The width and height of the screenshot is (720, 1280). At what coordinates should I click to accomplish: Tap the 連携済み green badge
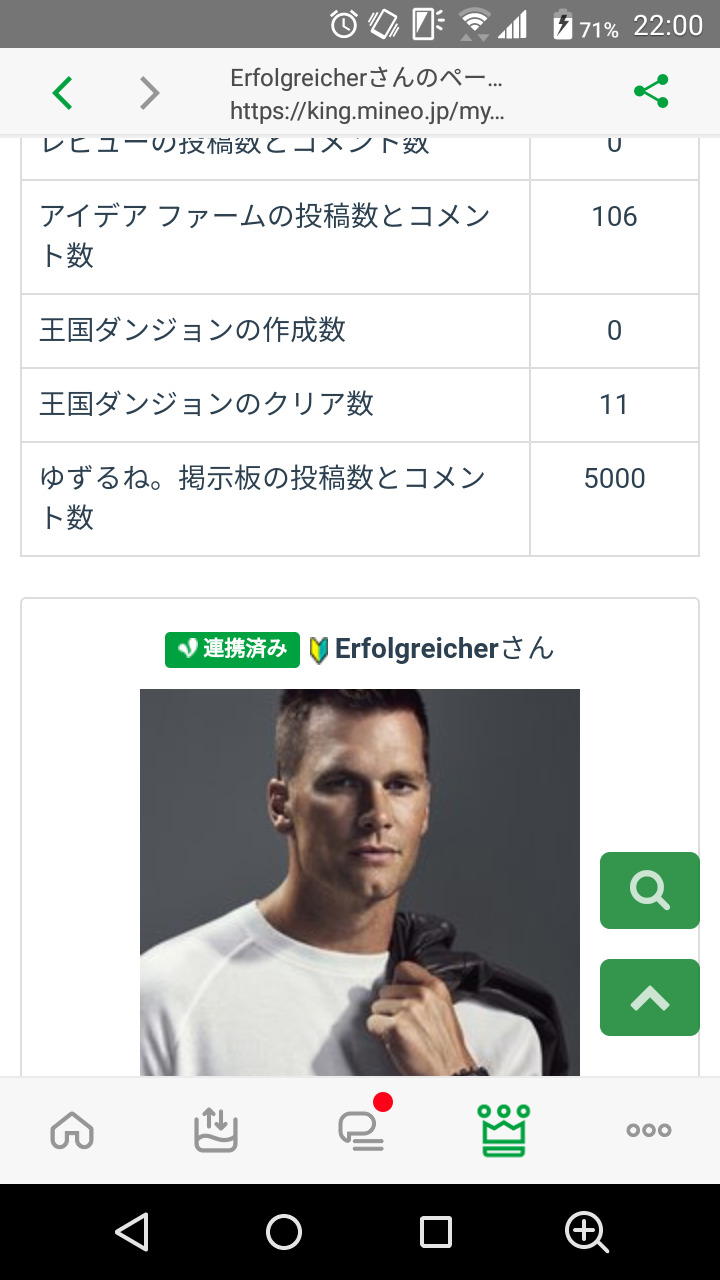[232, 649]
